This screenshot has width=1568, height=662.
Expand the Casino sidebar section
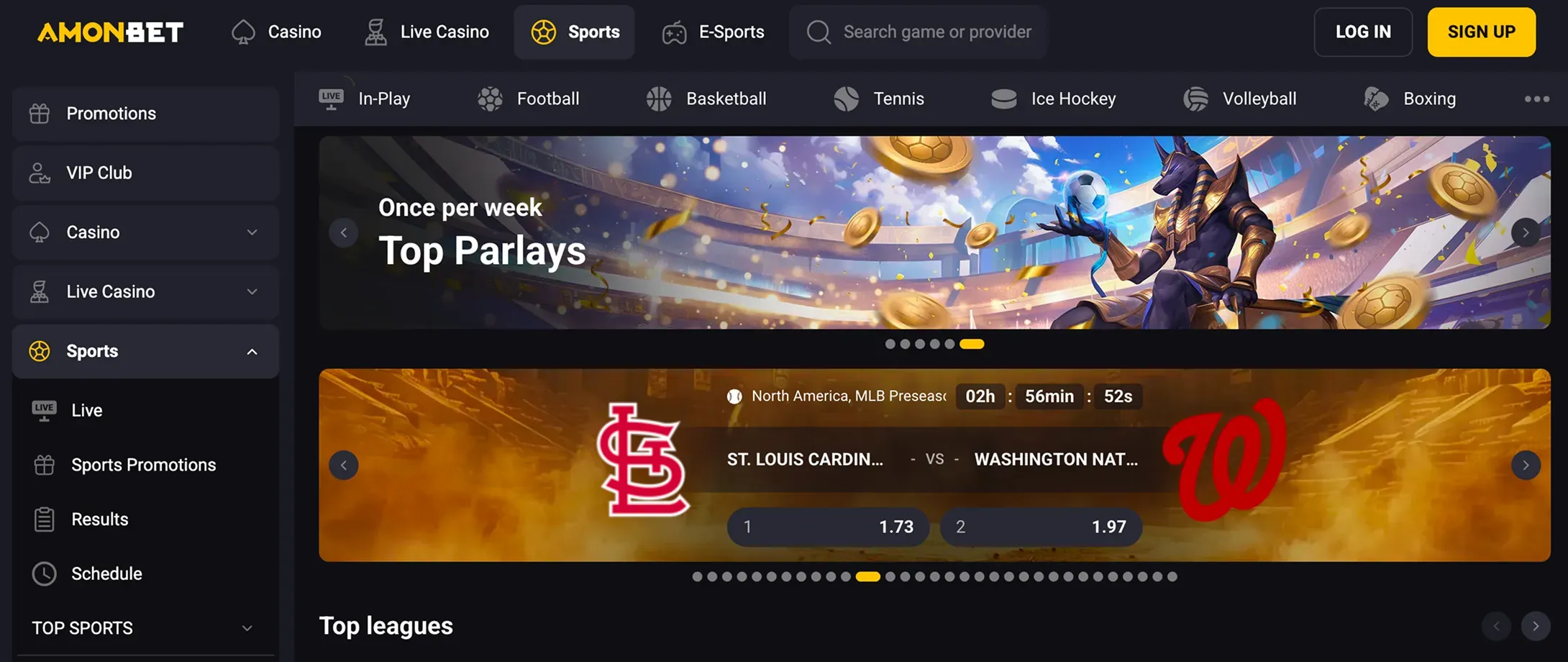[x=146, y=232]
